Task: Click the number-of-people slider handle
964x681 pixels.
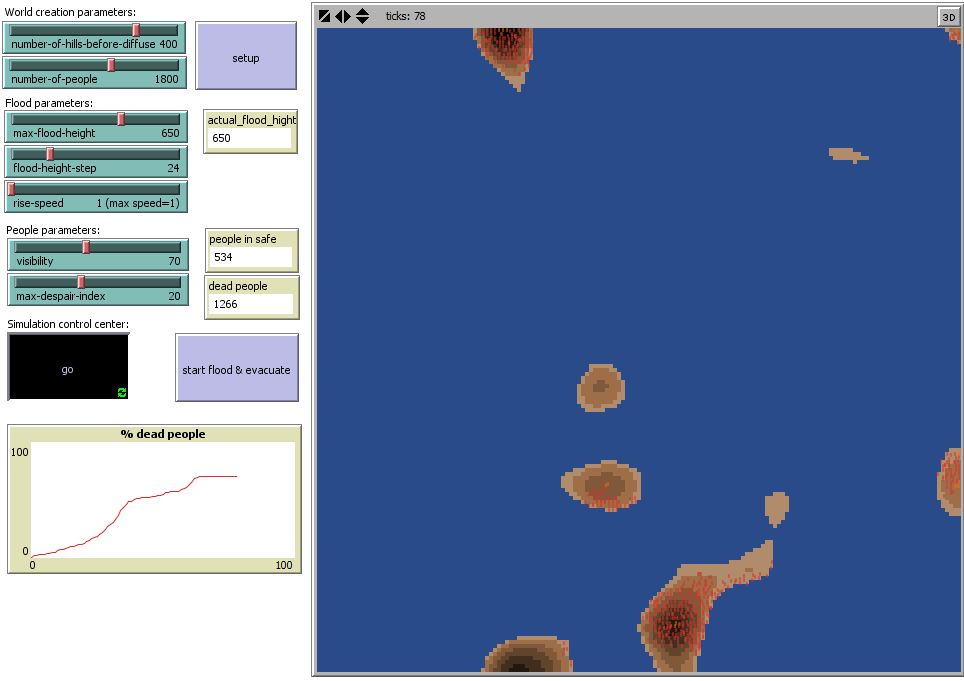Action: [111, 65]
